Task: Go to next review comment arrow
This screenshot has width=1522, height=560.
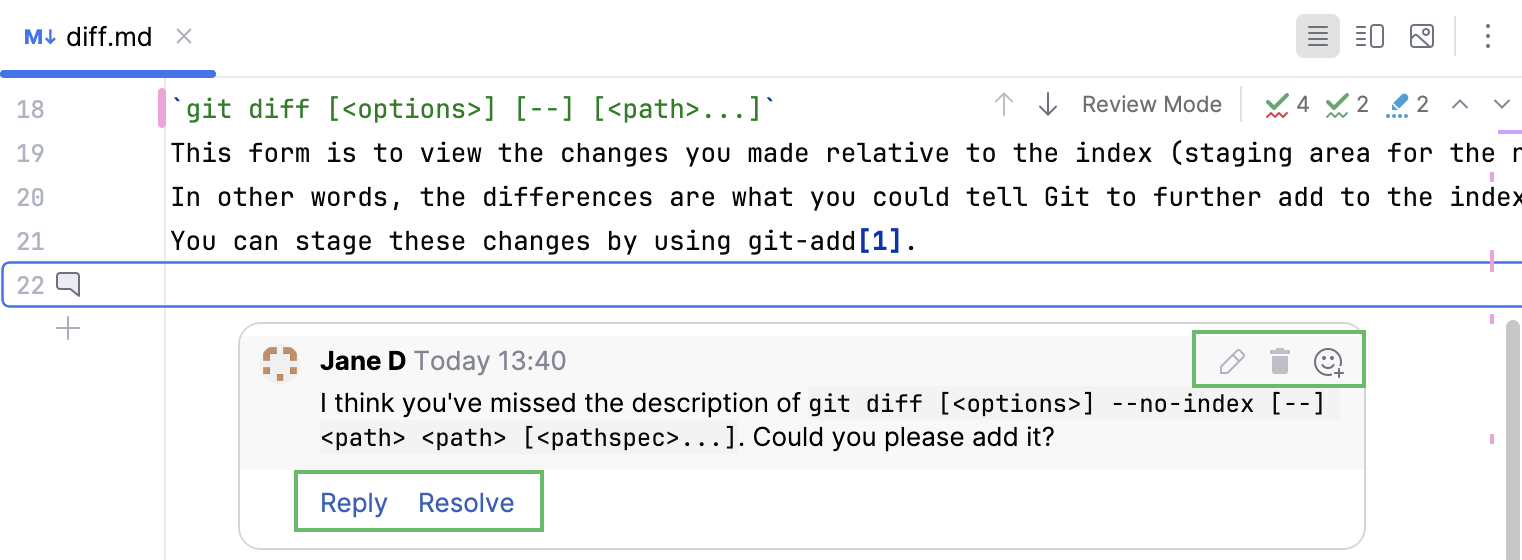Action: (1048, 104)
